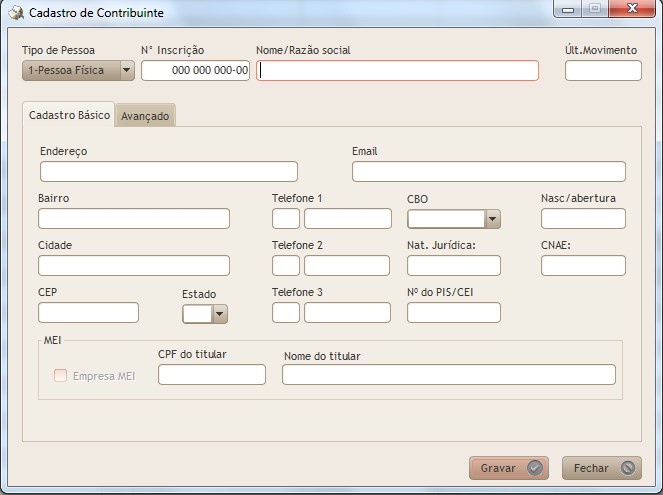
Task: Minimize the Cadastro de Contribuinte window
Action: tap(569, 10)
